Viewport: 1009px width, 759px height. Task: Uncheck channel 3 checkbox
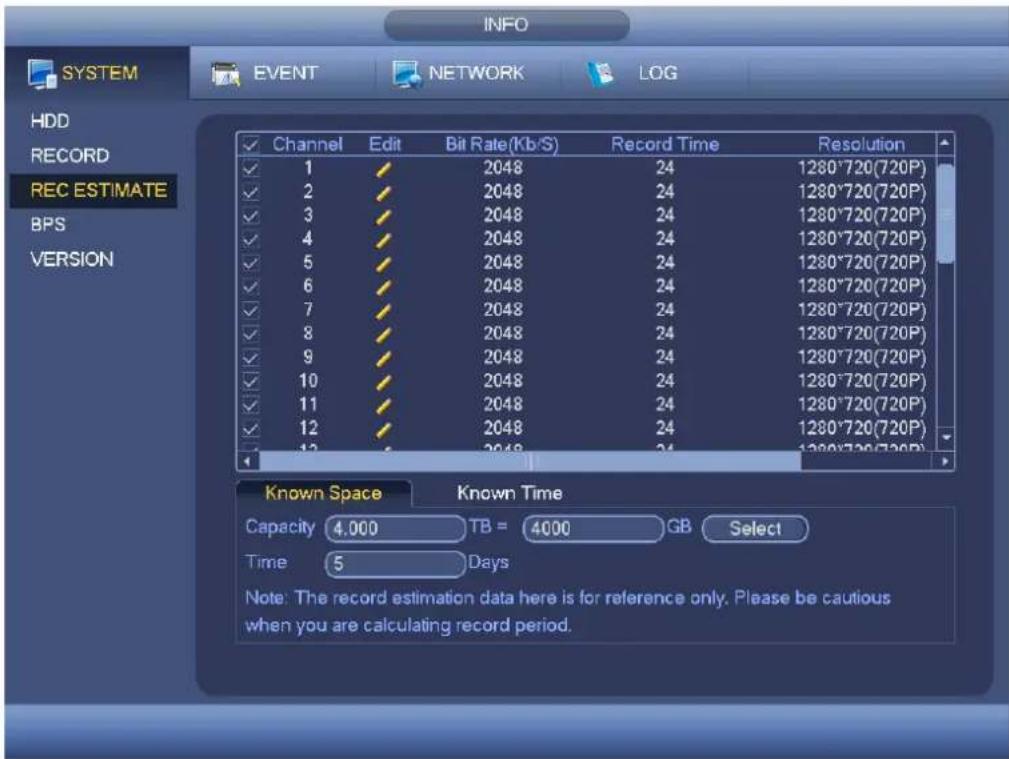pos(250,216)
